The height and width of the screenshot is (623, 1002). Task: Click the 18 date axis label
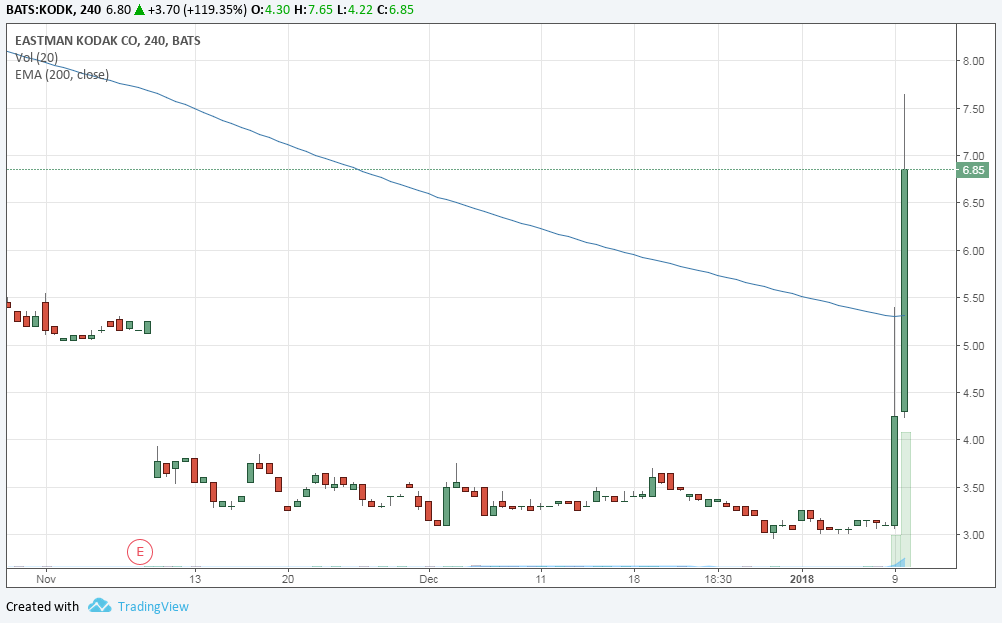coord(634,580)
